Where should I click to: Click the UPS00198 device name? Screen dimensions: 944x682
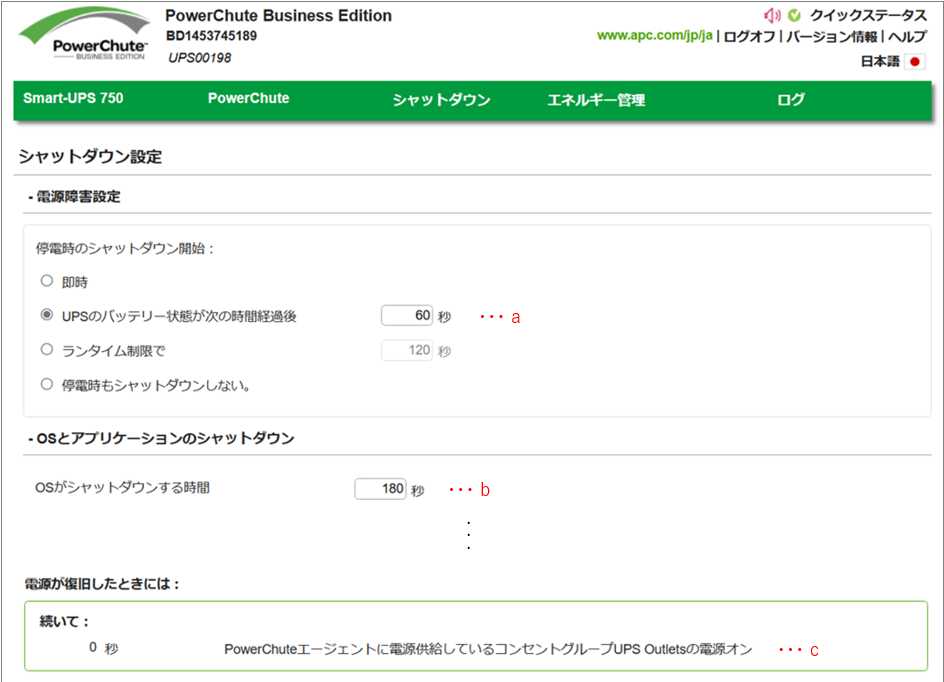tap(199, 58)
